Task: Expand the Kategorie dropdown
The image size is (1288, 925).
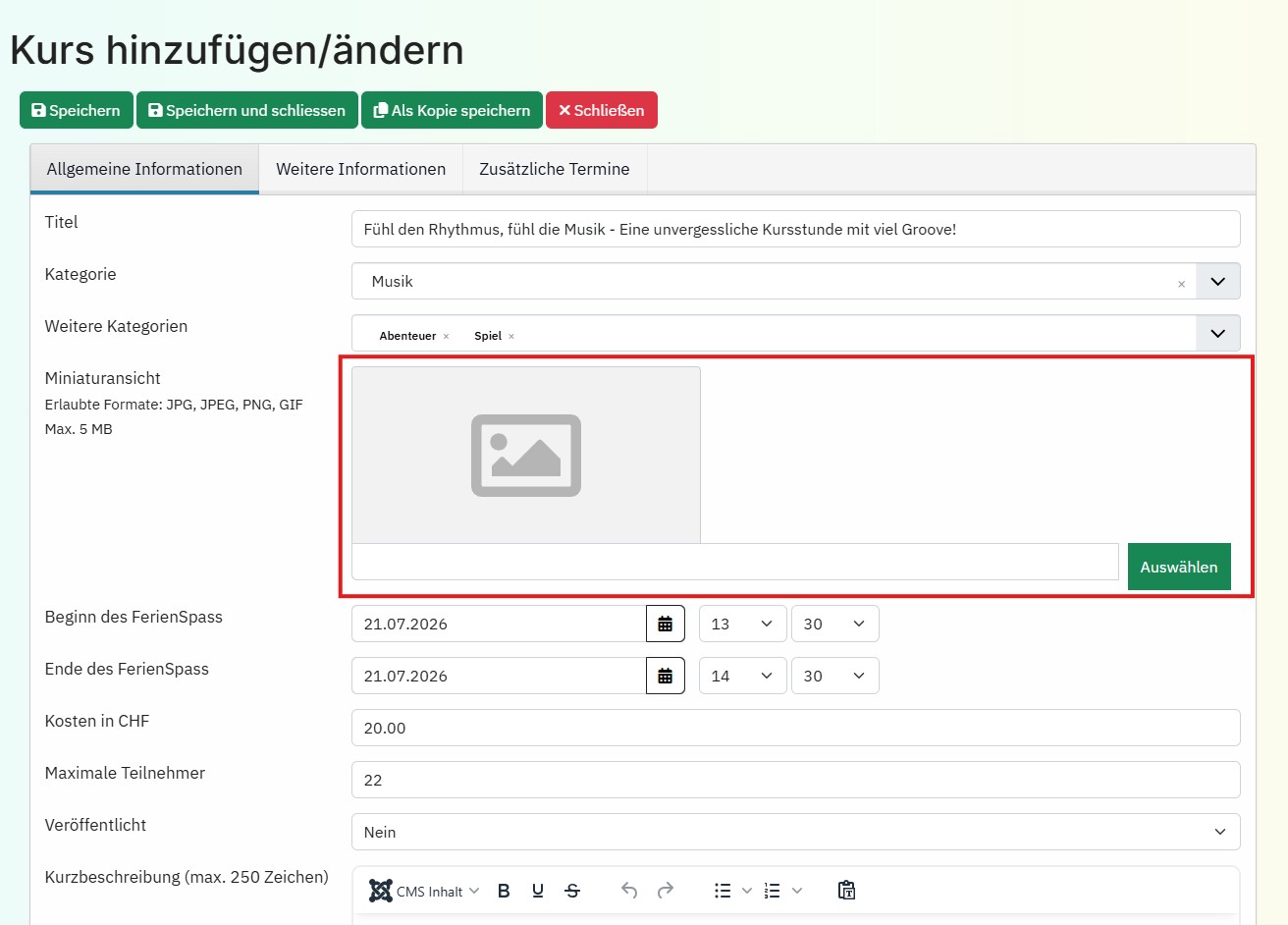Action: 1217,282
